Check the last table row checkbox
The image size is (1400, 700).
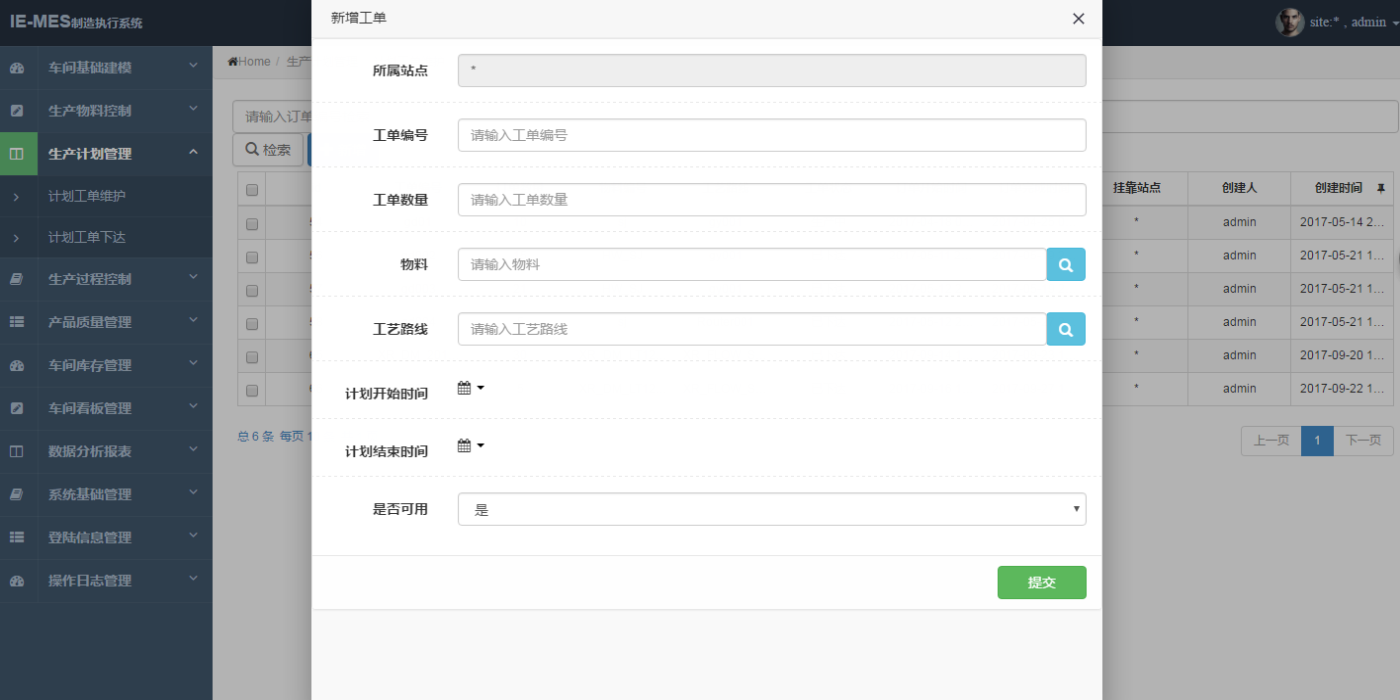click(x=252, y=390)
